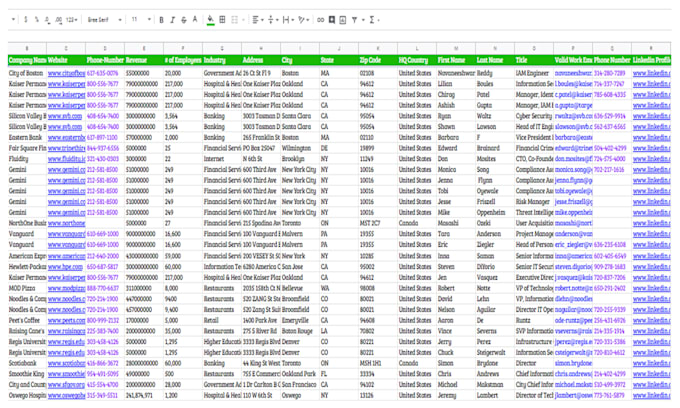
Task: Click the HQ Country header cell
Action: 417,60
